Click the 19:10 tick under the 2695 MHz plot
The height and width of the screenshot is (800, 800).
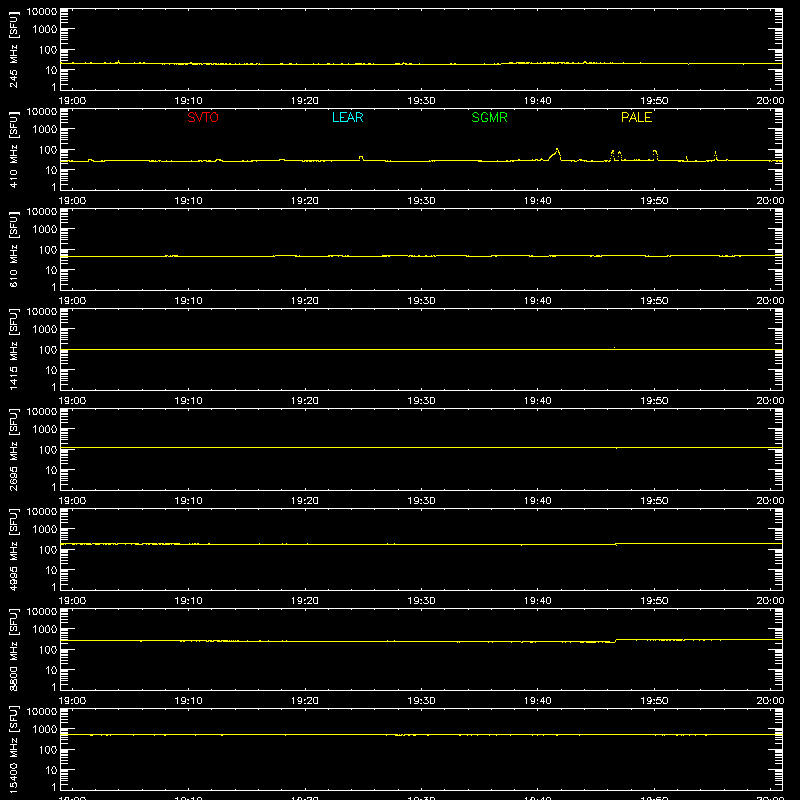pyautogui.click(x=189, y=501)
